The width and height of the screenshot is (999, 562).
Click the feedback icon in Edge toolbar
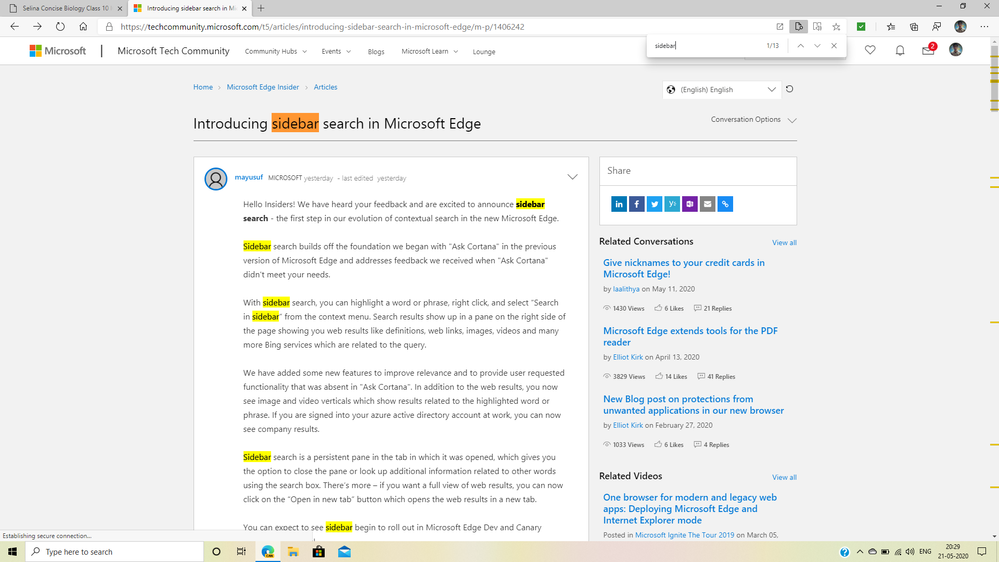tap(937, 27)
